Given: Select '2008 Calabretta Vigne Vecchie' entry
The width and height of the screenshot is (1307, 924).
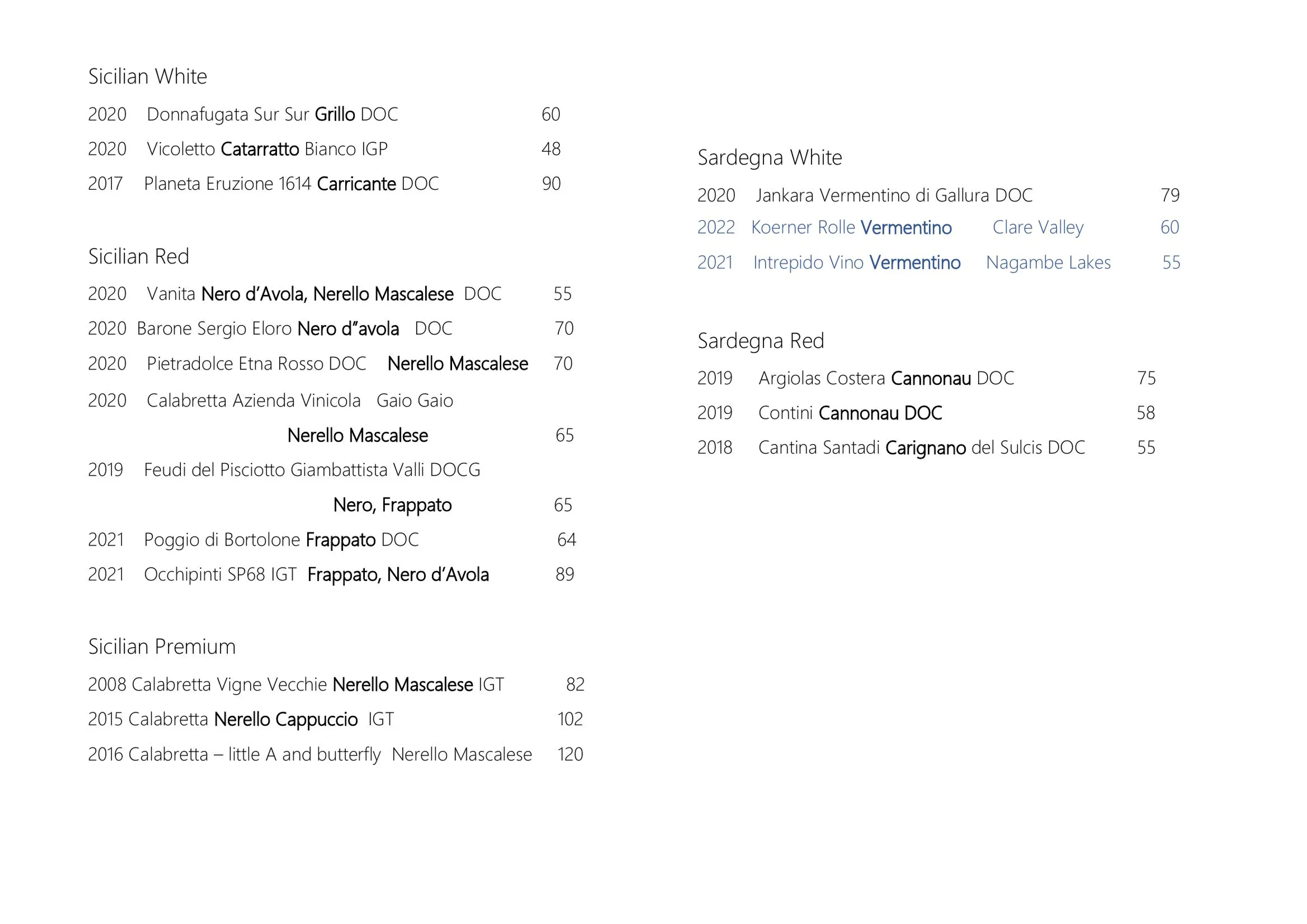Looking at the screenshot, I should coord(207,685).
